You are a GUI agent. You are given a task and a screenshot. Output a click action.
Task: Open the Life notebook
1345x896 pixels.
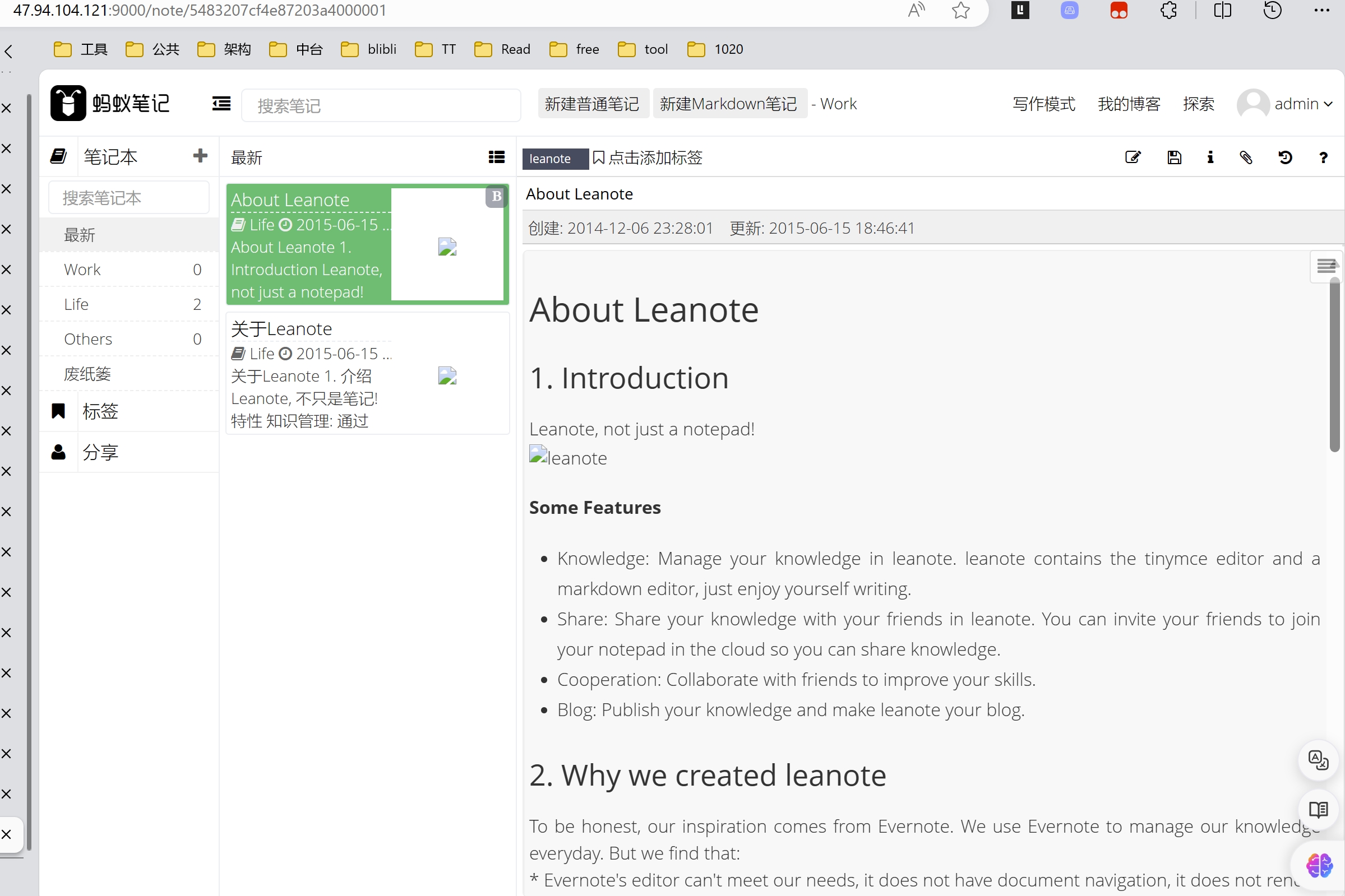(129, 305)
